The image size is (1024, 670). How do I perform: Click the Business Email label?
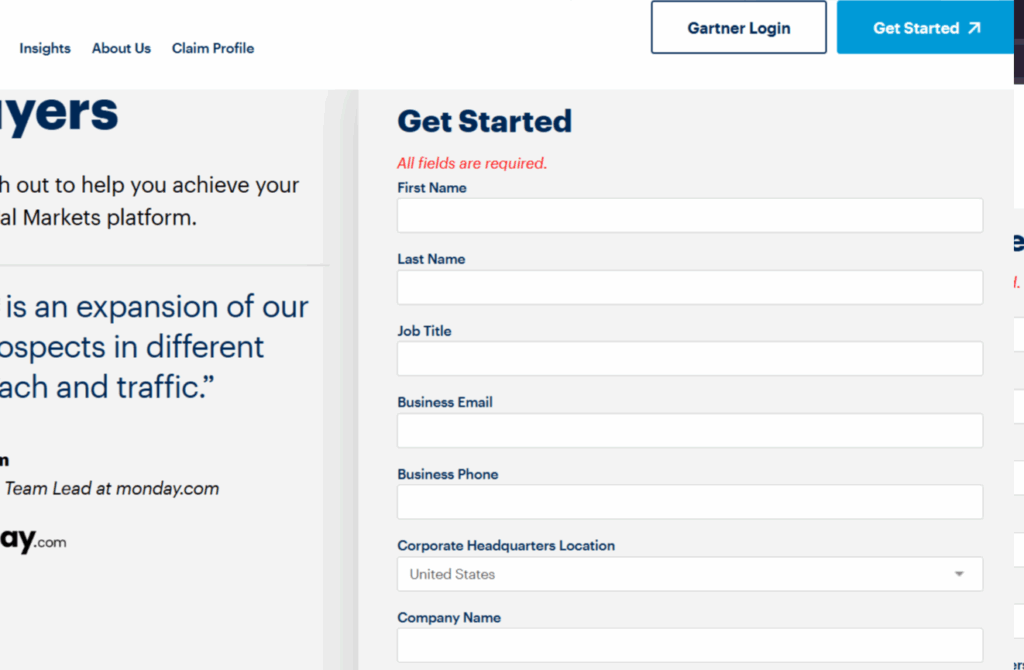pyautogui.click(x=445, y=402)
